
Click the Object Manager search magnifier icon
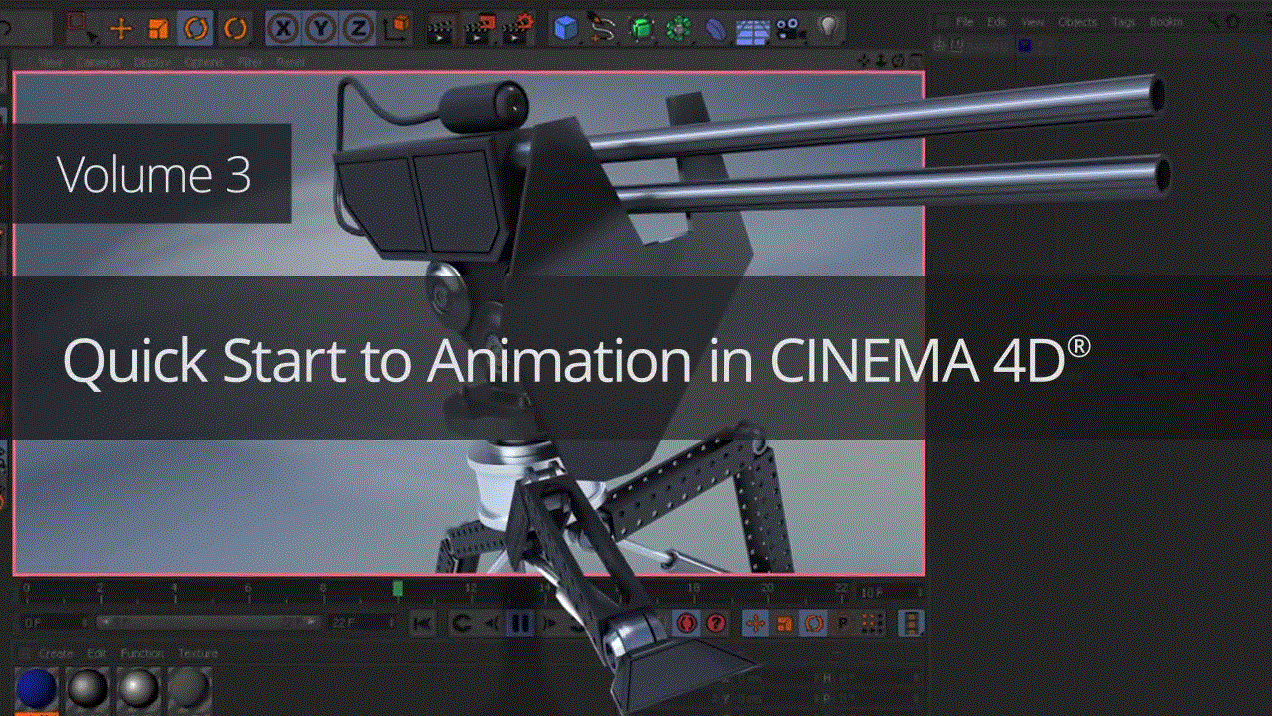(1215, 21)
